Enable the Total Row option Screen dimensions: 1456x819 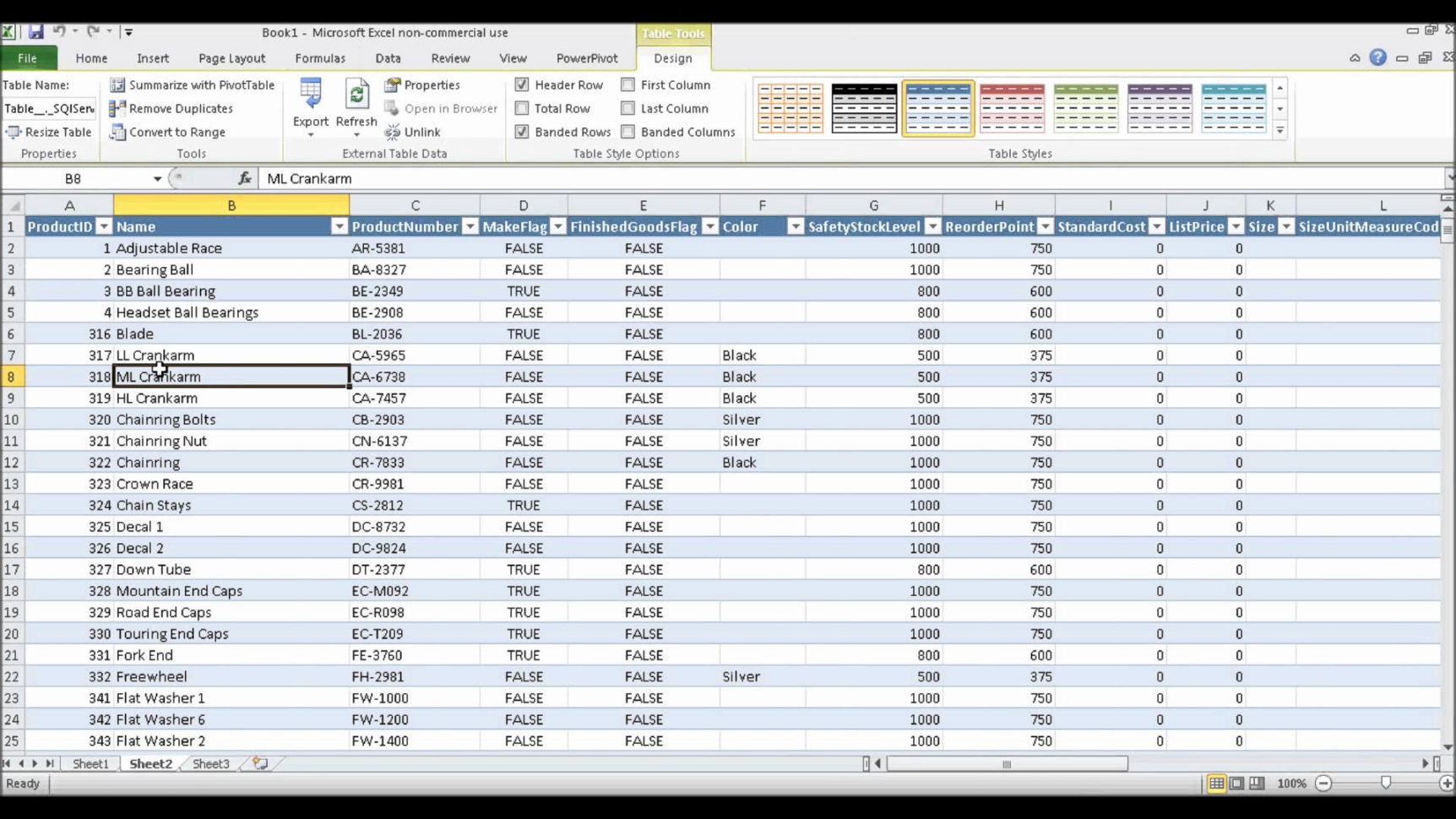coord(522,108)
